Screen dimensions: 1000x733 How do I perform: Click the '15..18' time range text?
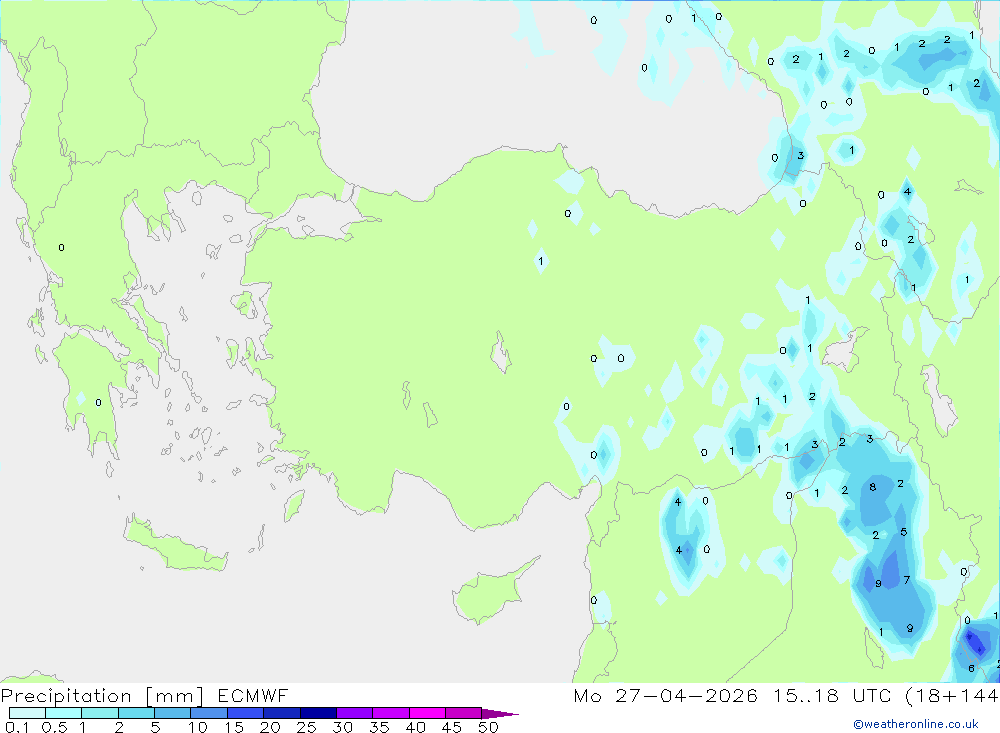tap(806, 695)
